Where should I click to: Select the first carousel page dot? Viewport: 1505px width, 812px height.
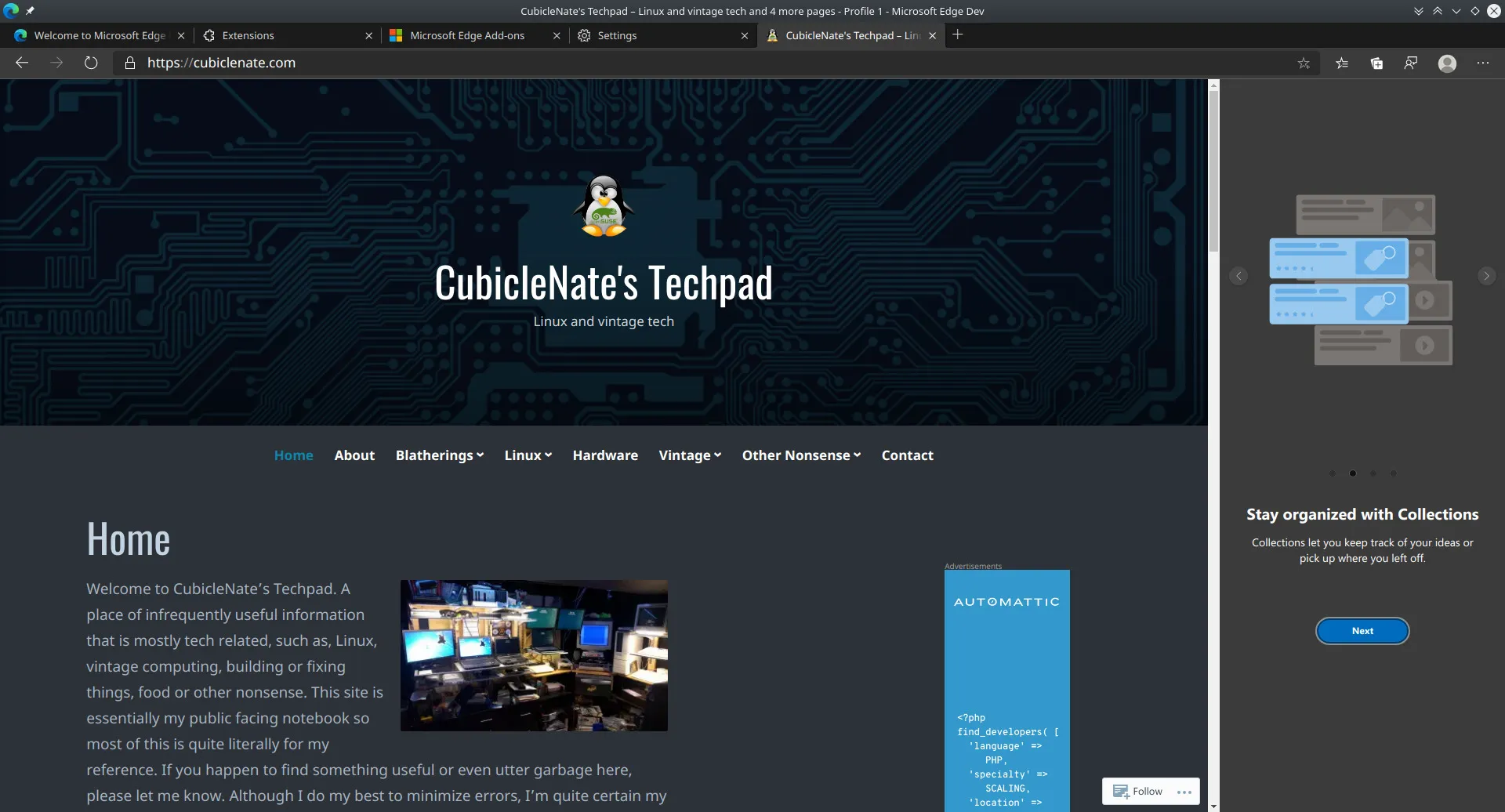pos(1333,473)
